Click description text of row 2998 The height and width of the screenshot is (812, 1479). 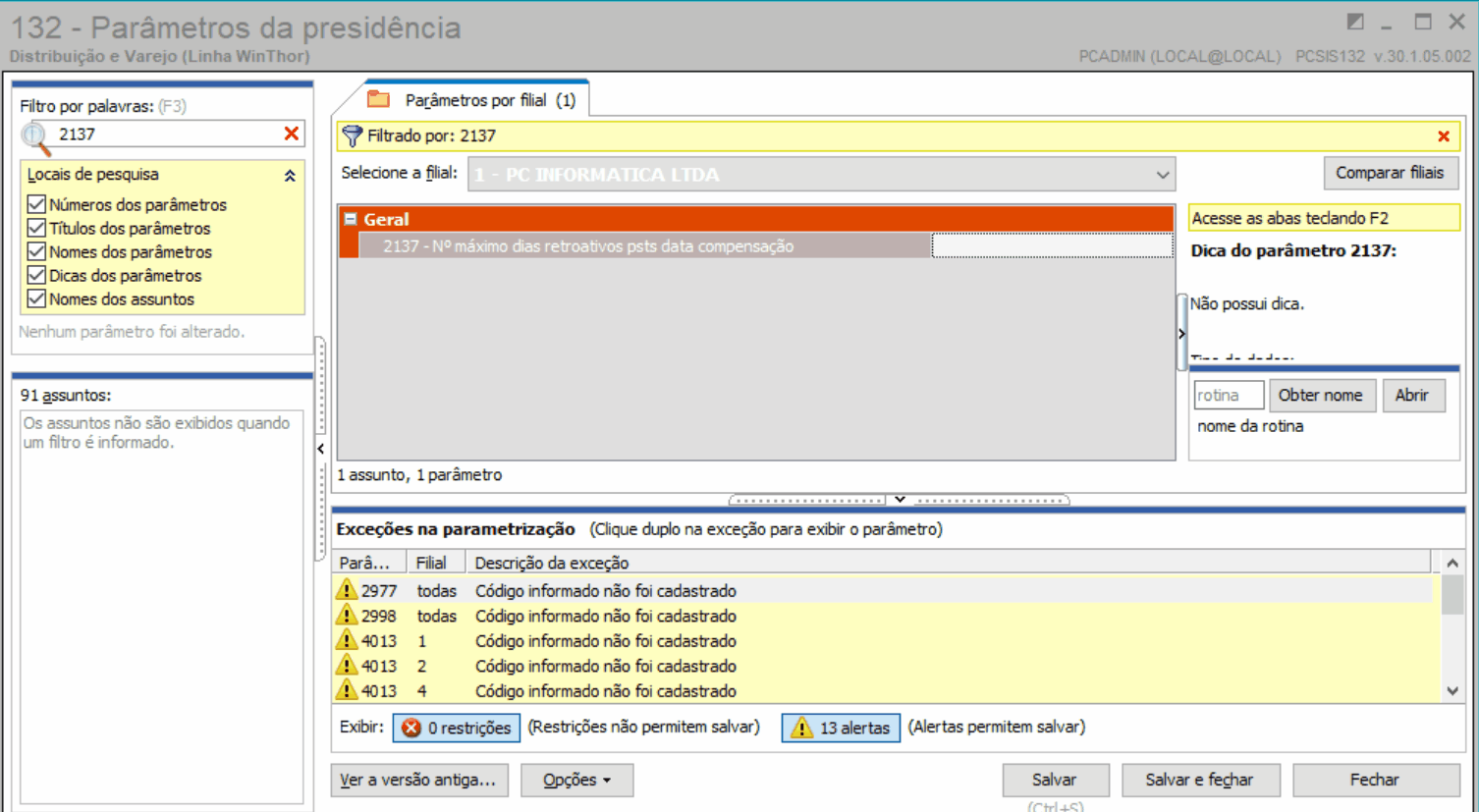pos(606,616)
